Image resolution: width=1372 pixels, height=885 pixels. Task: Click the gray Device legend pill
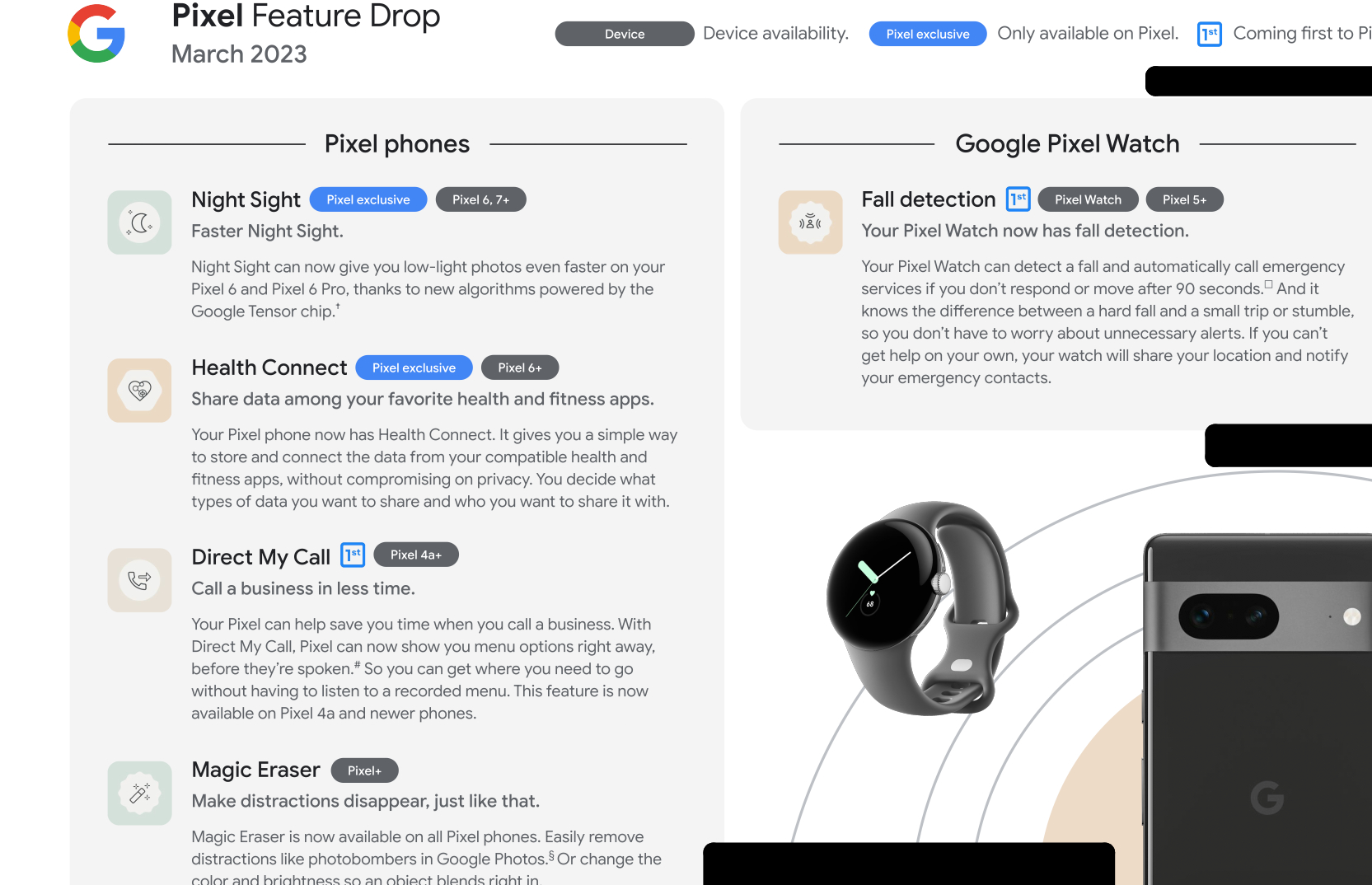[x=625, y=34]
